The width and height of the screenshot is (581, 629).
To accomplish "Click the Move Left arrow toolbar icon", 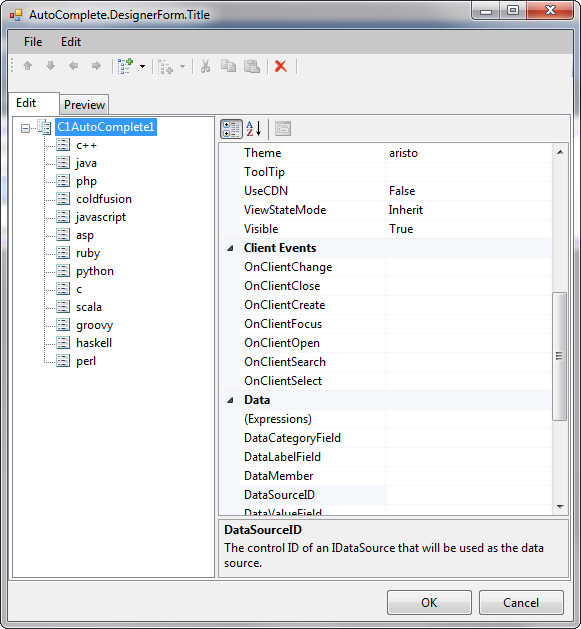I will pos(73,66).
